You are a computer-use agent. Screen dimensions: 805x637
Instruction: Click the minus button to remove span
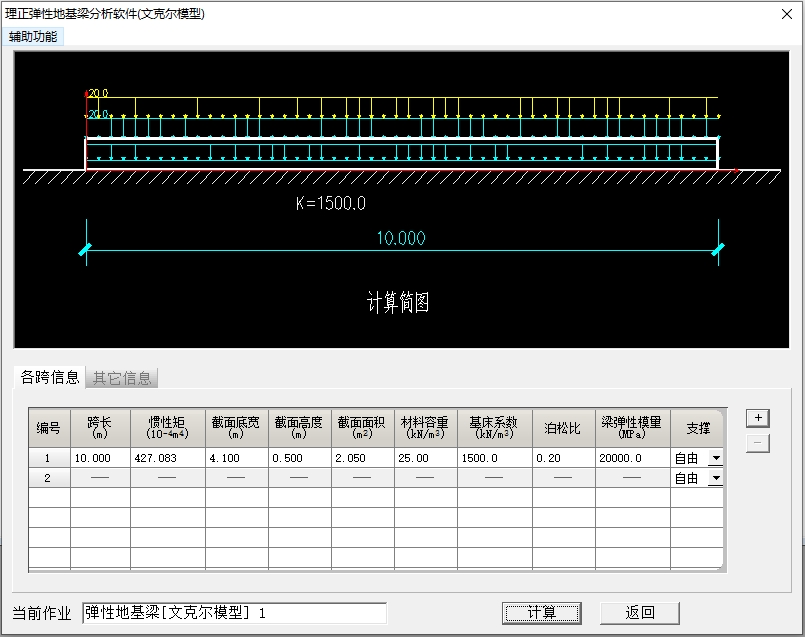tap(758, 443)
